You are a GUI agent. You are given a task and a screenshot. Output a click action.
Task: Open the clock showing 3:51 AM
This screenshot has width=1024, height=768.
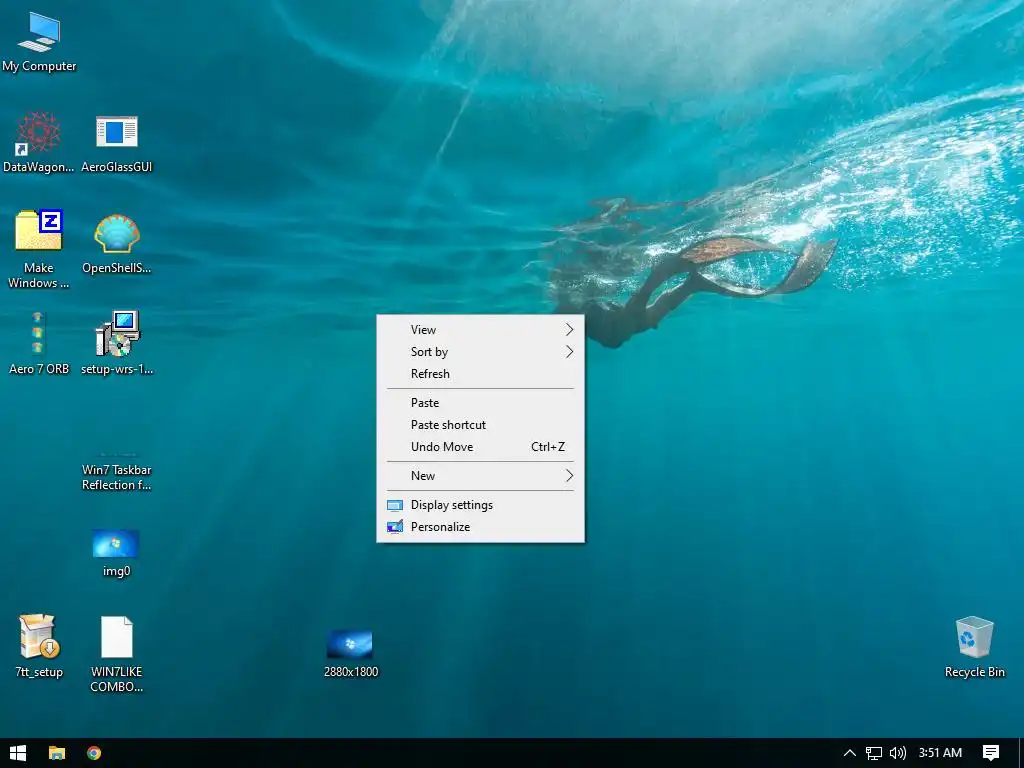pyautogui.click(x=940, y=753)
